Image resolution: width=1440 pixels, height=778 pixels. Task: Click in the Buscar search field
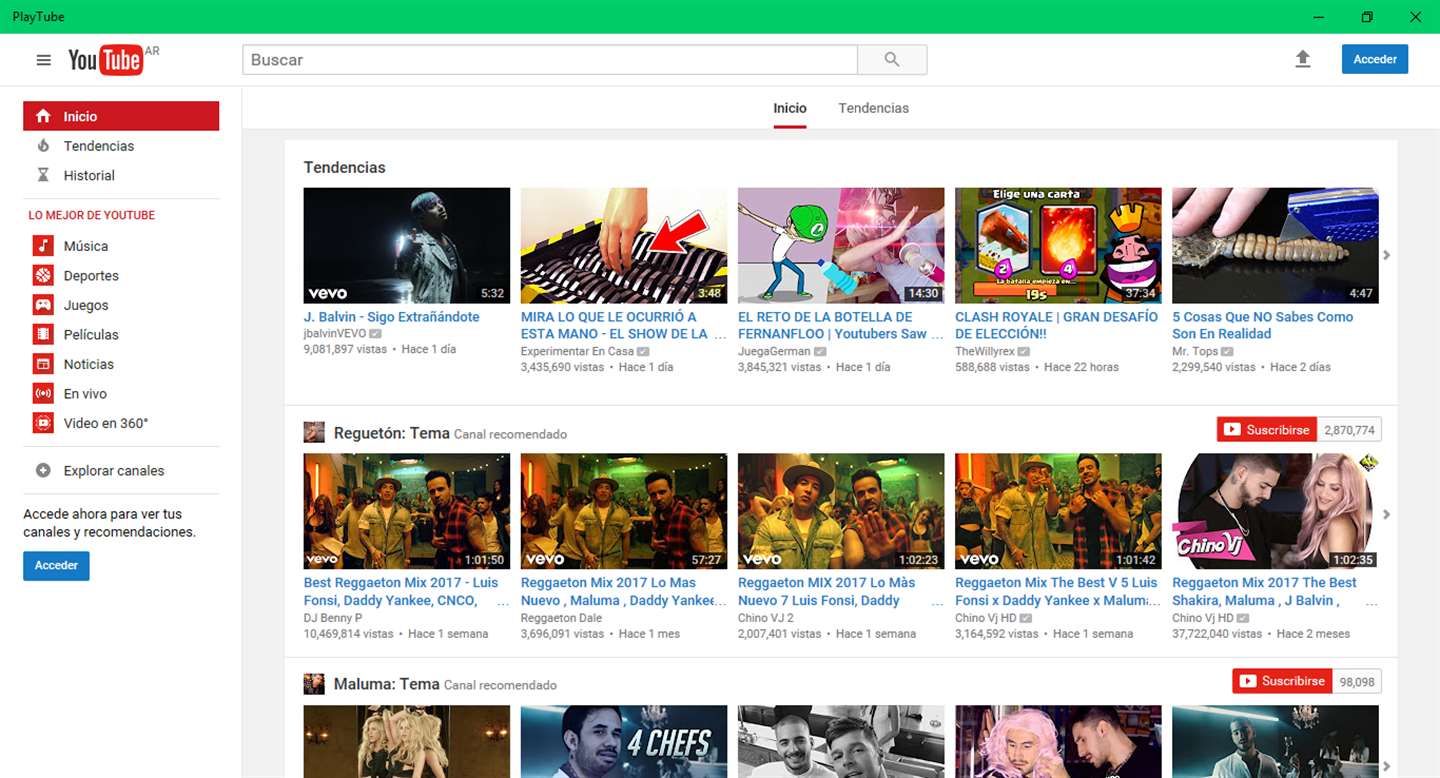click(550, 60)
